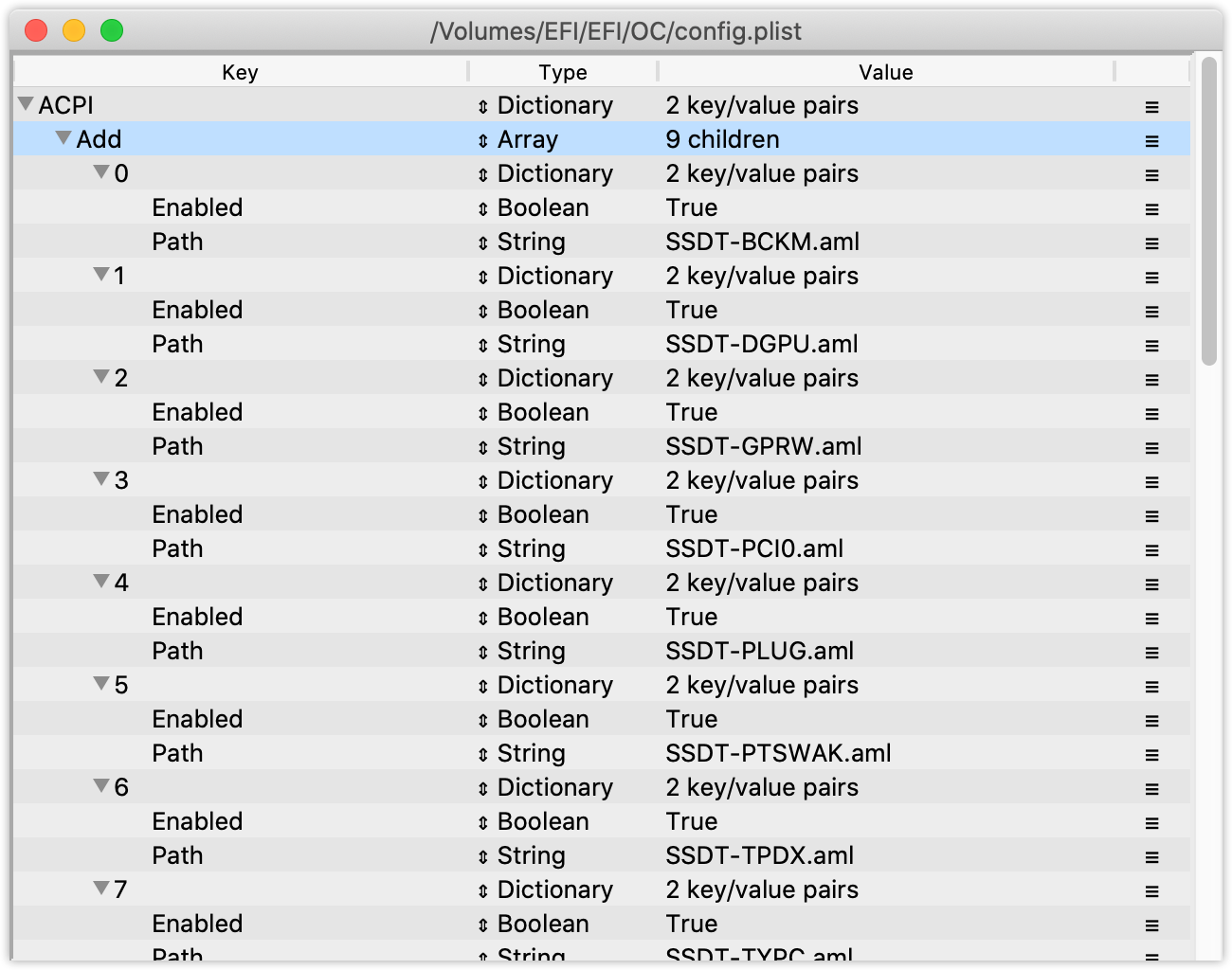The image size is (1232, 970).
Task: Open the row action menu for item 1
Action: 1151,277
